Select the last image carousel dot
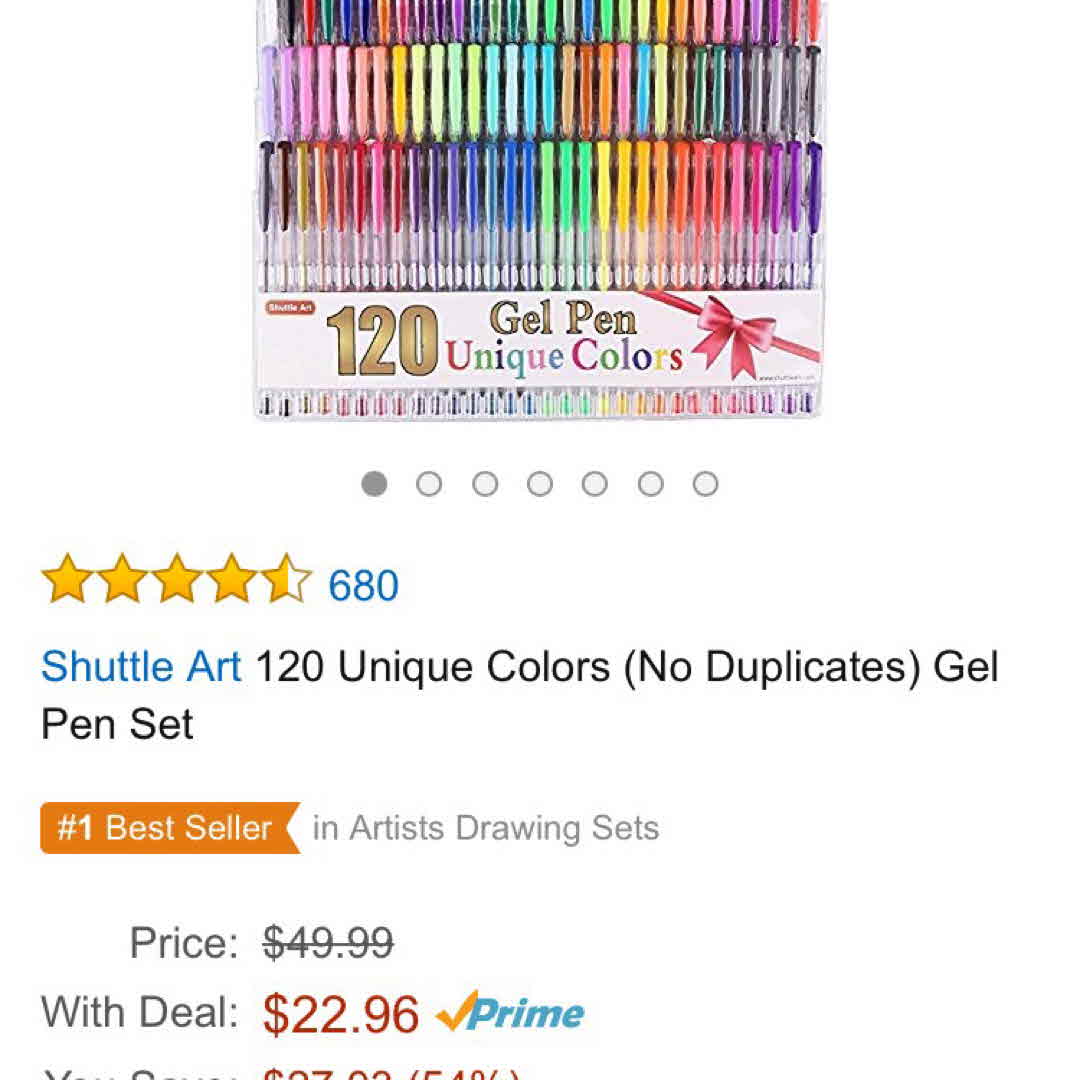 point(705,484)
